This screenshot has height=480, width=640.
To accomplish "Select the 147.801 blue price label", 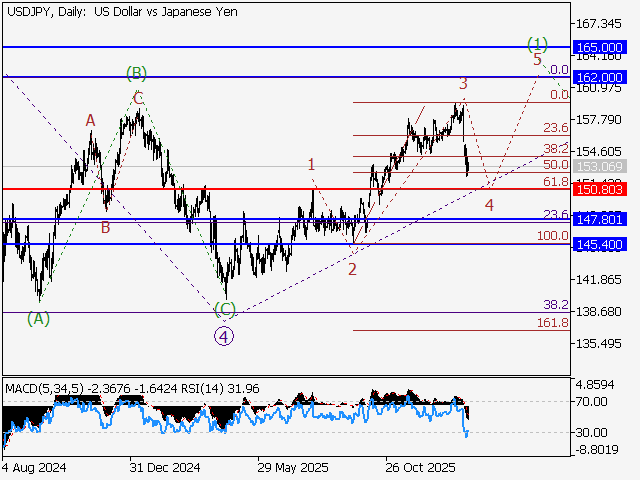I will [600, 219].
